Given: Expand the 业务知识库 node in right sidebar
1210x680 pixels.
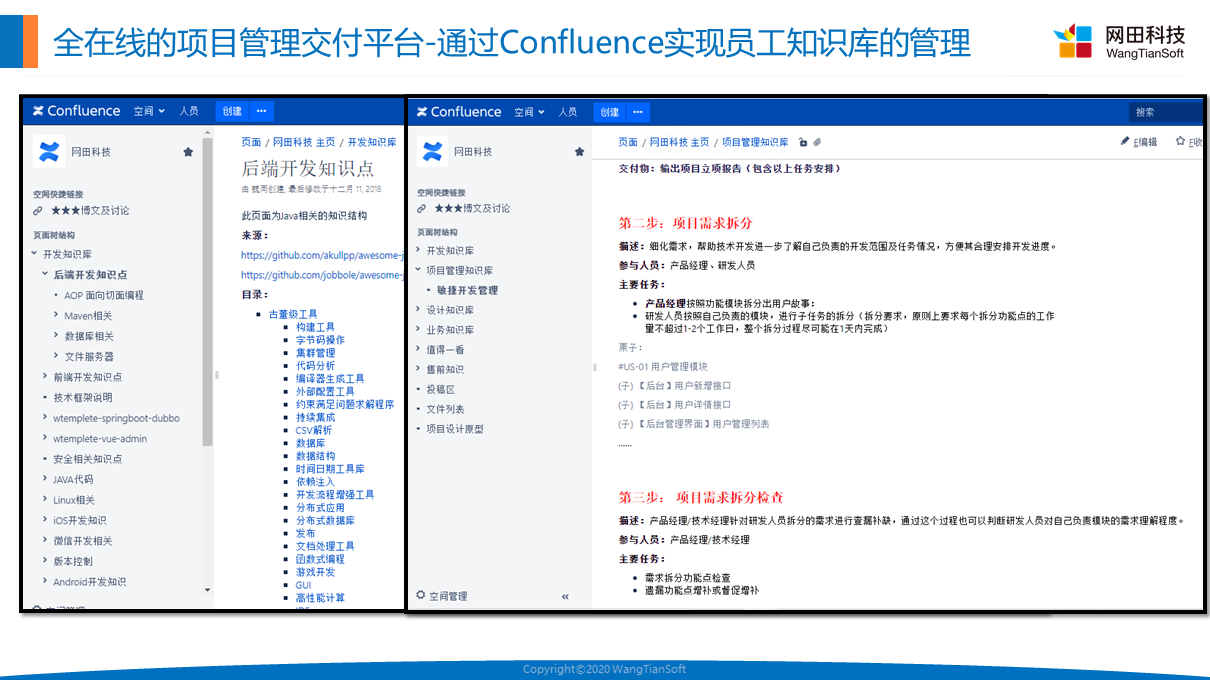Looking at the screenshot, I should point(419,329).
